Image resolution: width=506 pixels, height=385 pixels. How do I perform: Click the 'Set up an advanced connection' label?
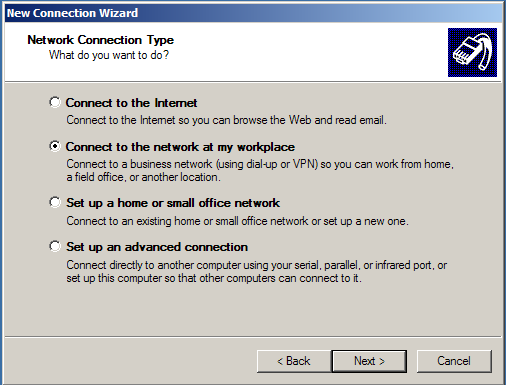coord(157,247)
